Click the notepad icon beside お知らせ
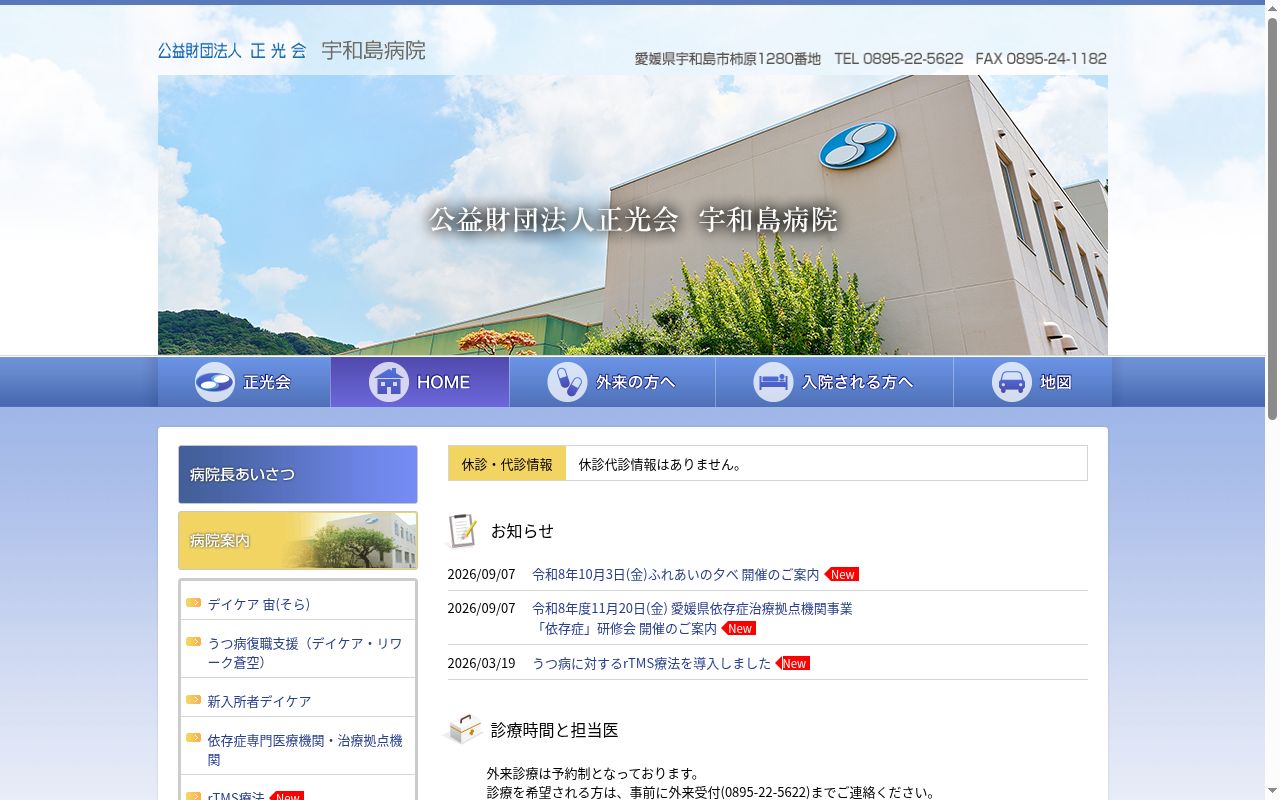 [x=462, y=530]
